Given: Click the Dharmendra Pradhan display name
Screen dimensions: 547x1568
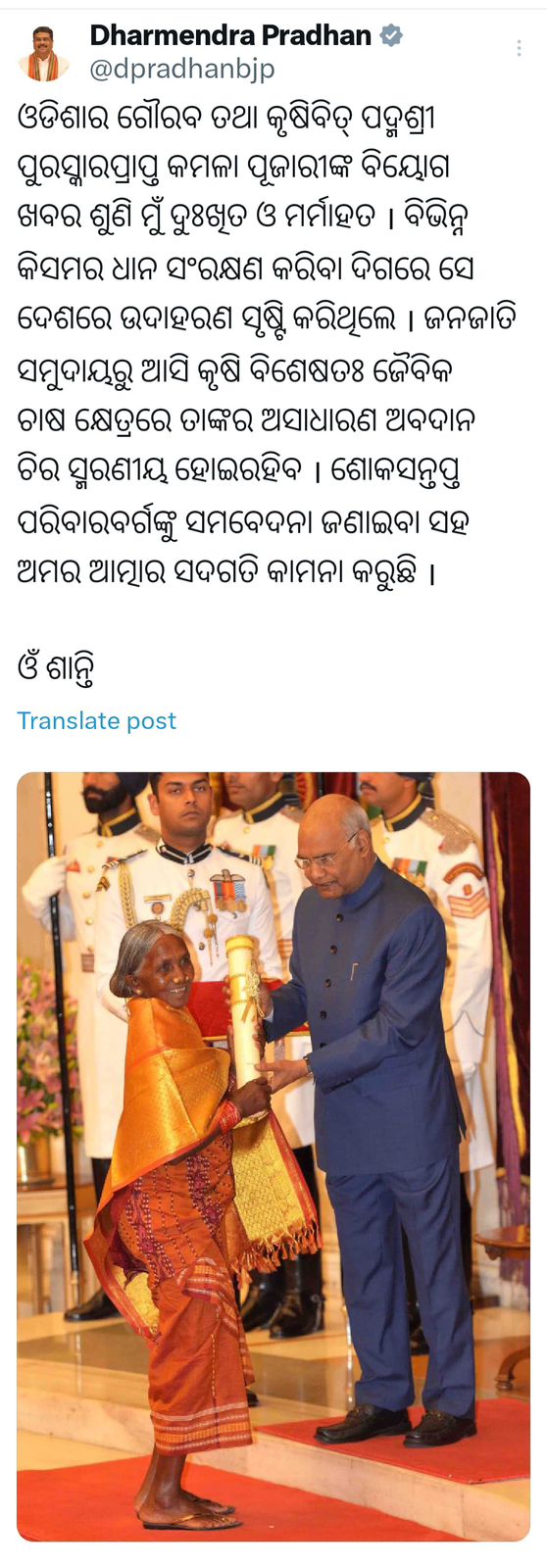Looking at the screenshot, I should 230,36.
